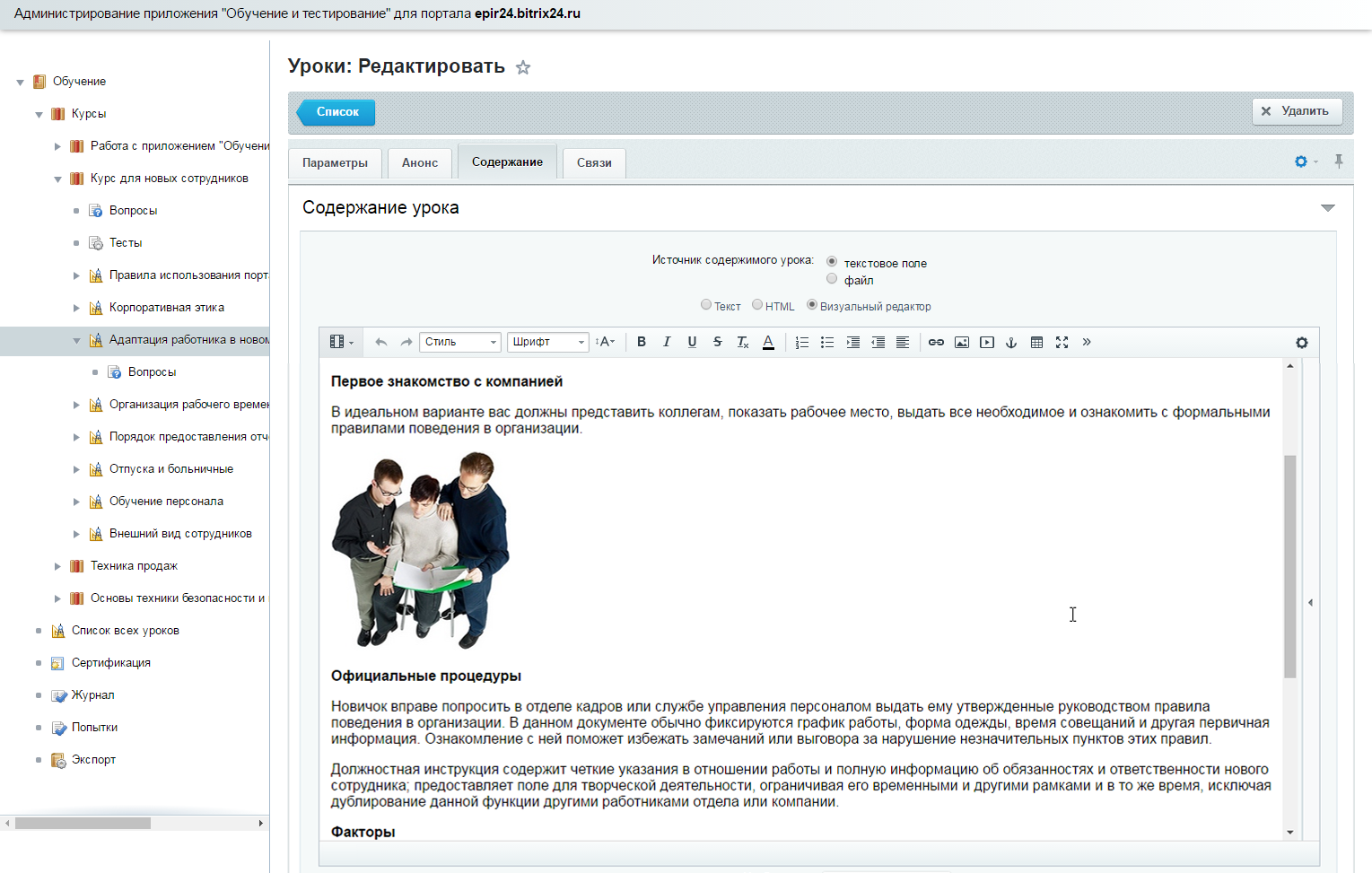Open the 'Связи' tab
The height and width of the screenshot is (873, 1372).
pyautogui.click(x=594, y=162)
